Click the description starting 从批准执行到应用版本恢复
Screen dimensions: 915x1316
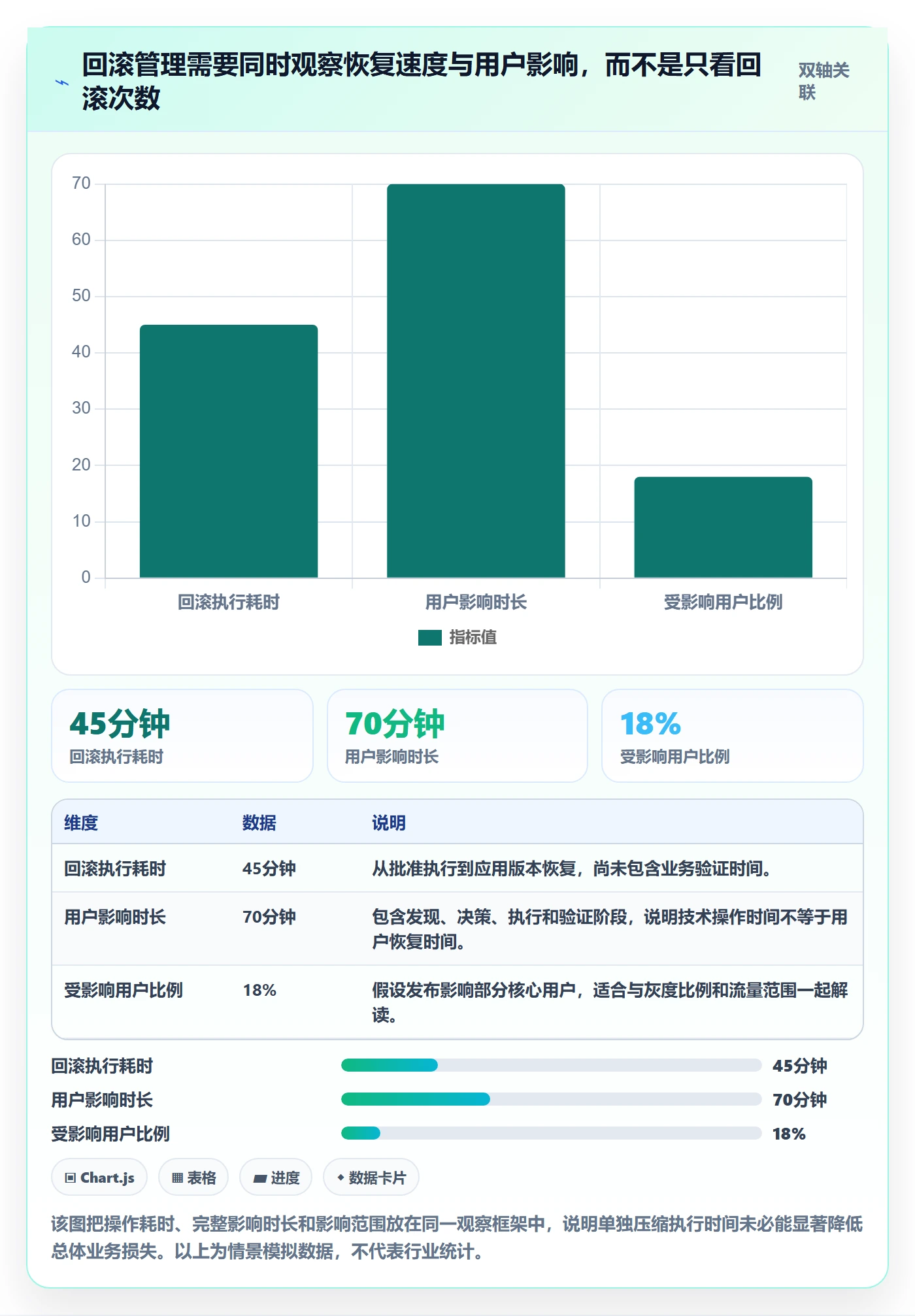[574, 868]
